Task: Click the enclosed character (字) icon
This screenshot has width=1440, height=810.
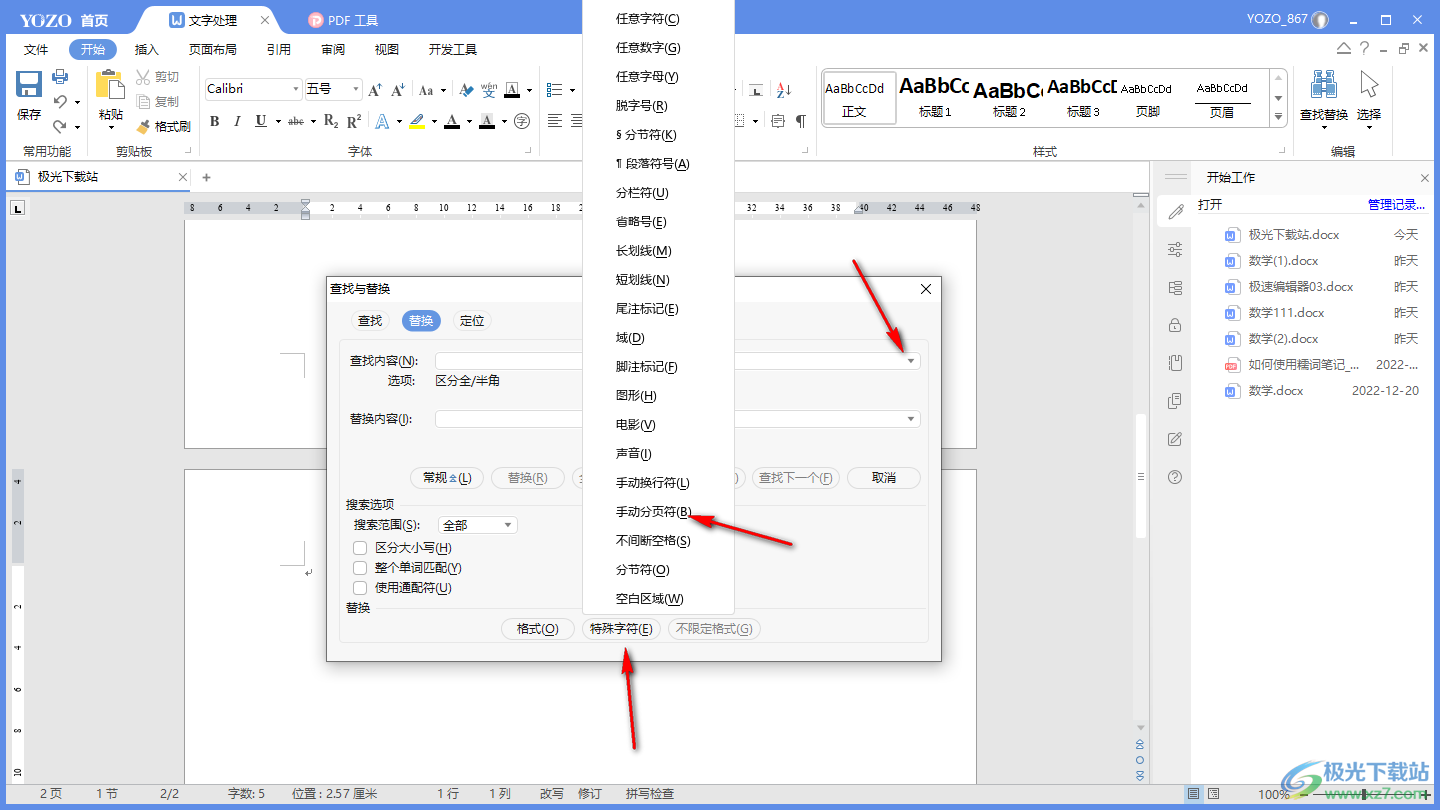Action: [521, 121]
